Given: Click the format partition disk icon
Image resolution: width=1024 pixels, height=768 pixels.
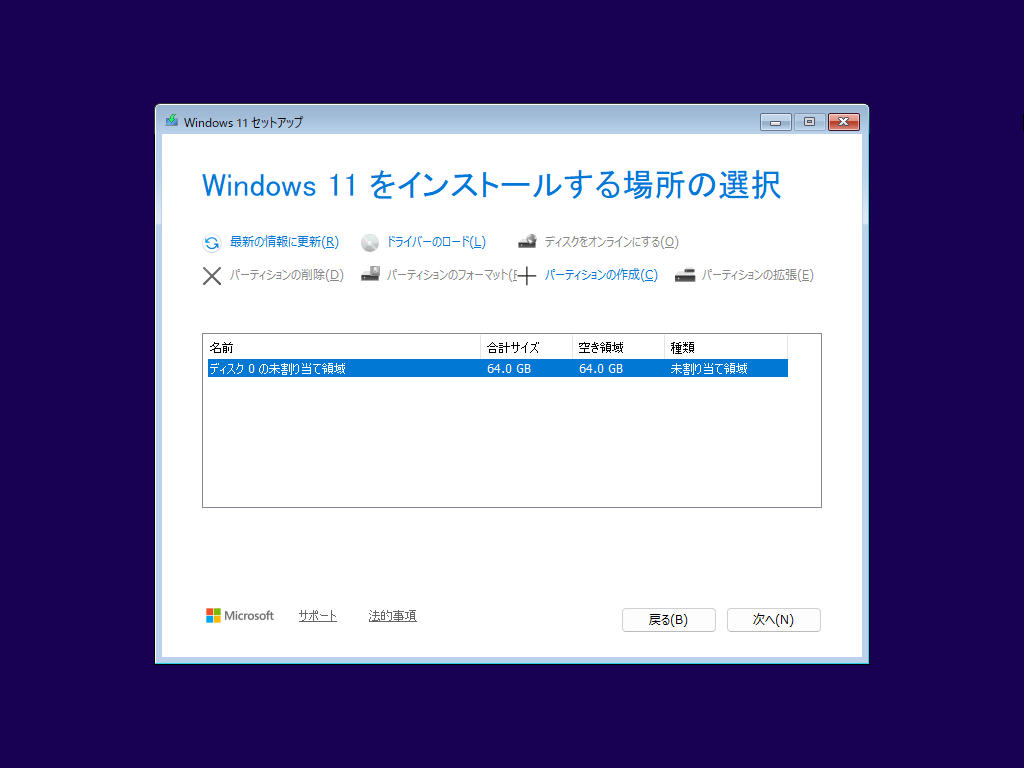Looking at the screenshot, I should [x=370, y=274].
